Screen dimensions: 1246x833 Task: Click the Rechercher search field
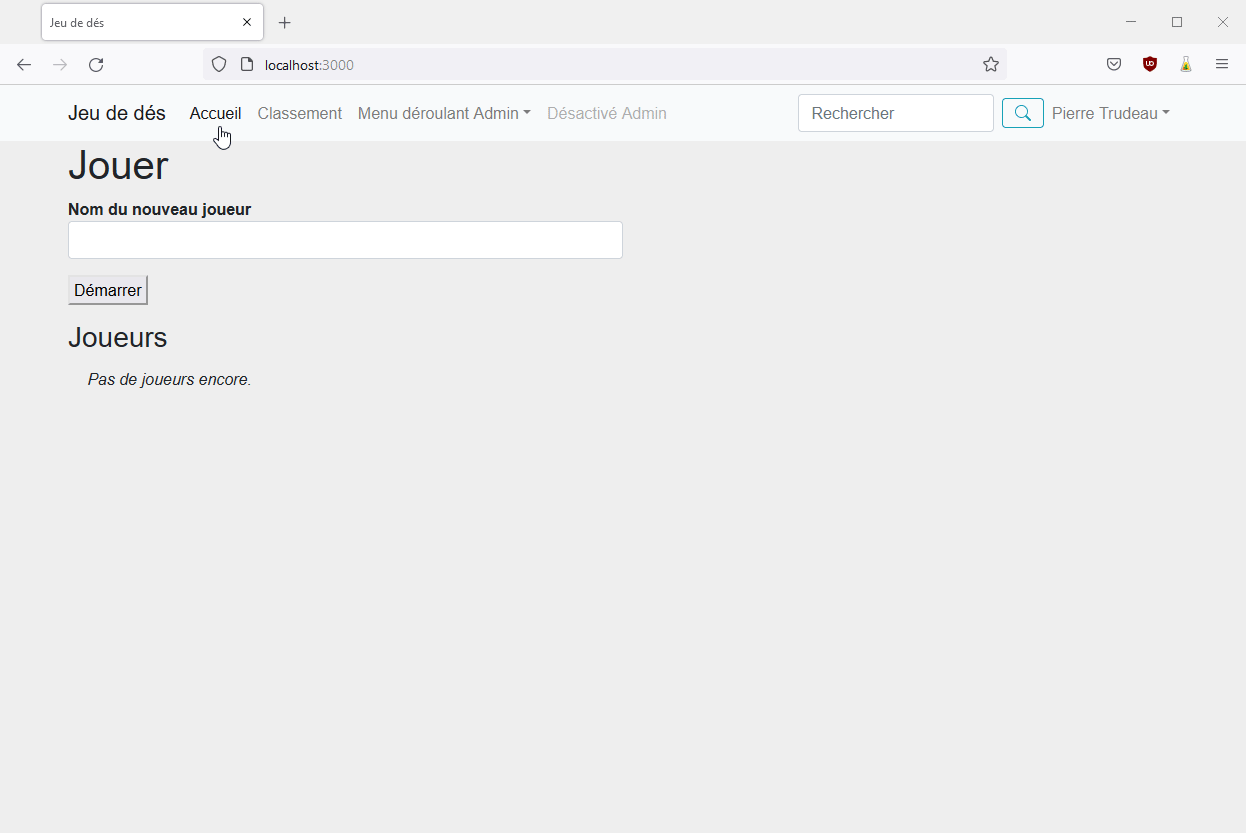[895, 113]
